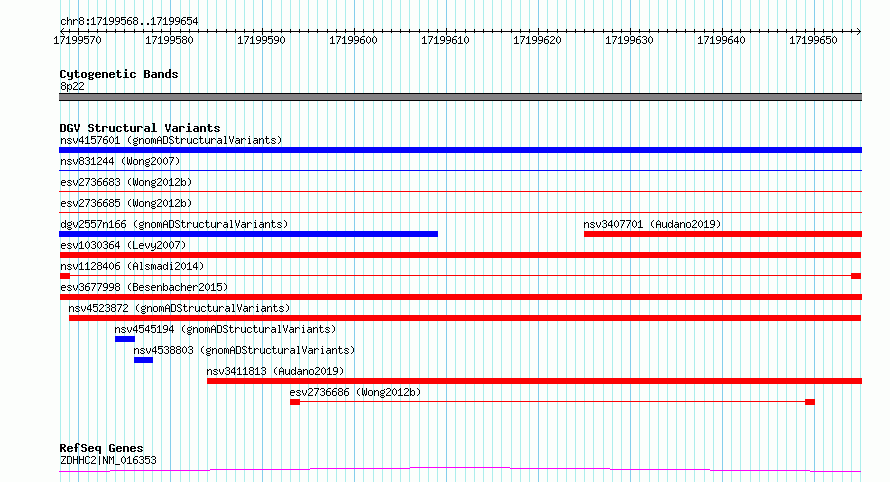This screenshot has width=890, height=482.
Task: Click the small blue bar under nsv4538803
Action: click(x=144, y=360)
